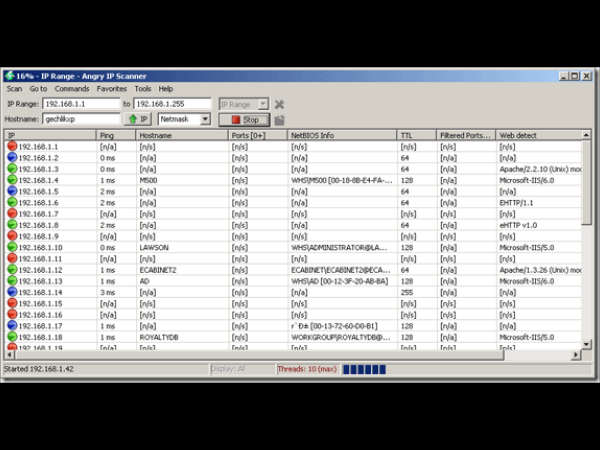Click green status icon for 192.168.1.12
The width and height of the screenshot is (600, 450).
pyautogui.click(x=12, y=269)
